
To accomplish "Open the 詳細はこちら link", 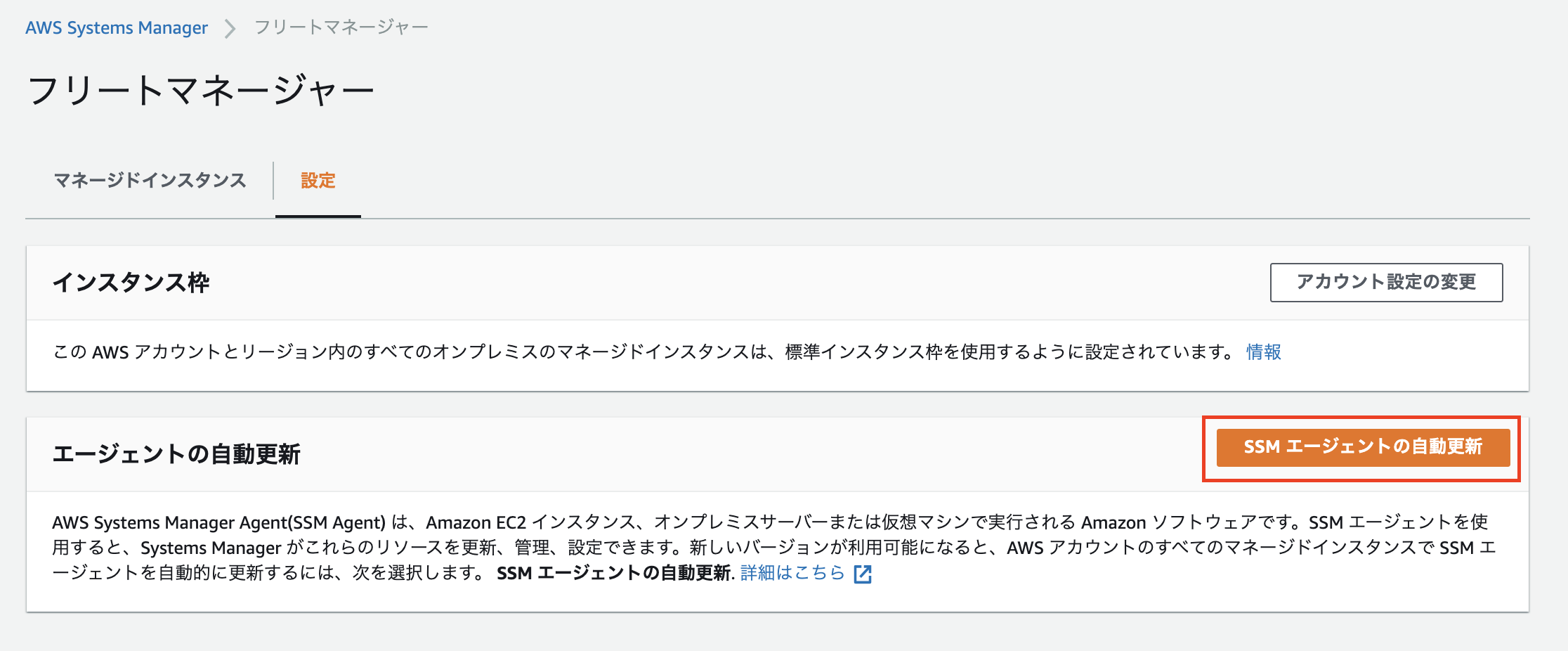I will (x=792, y=573).
